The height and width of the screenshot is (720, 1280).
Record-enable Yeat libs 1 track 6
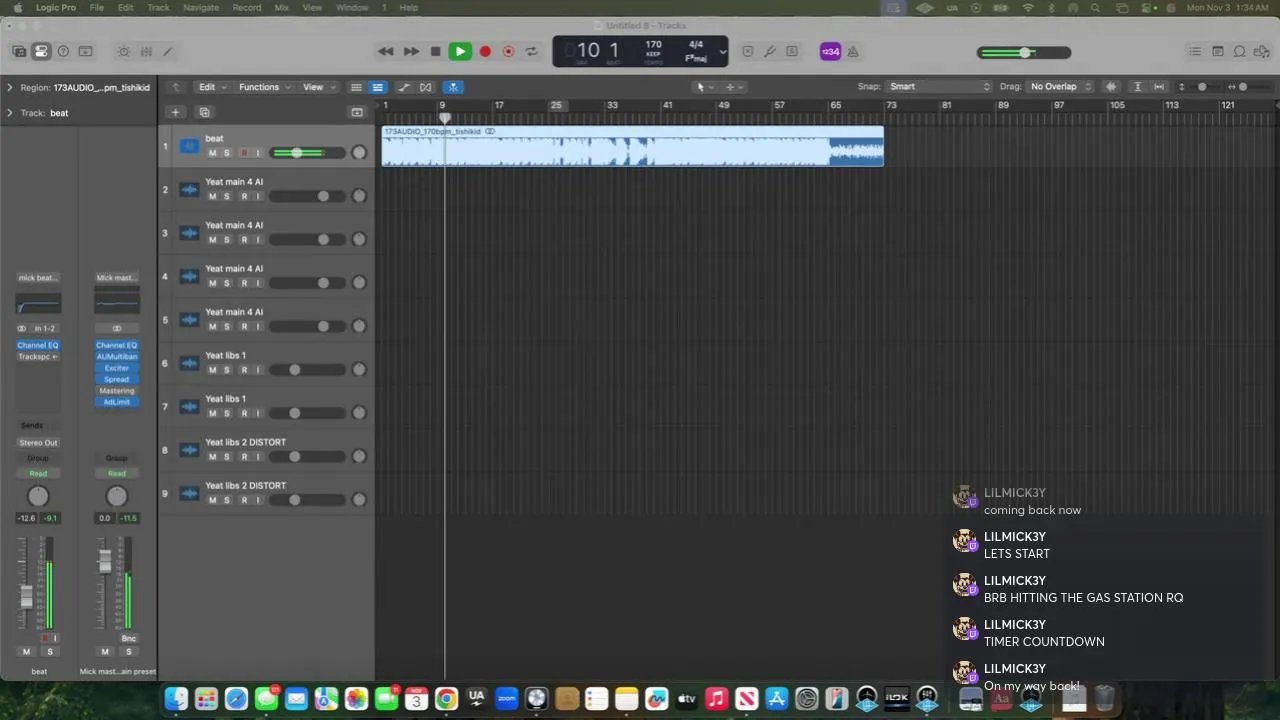pos(243,370)
